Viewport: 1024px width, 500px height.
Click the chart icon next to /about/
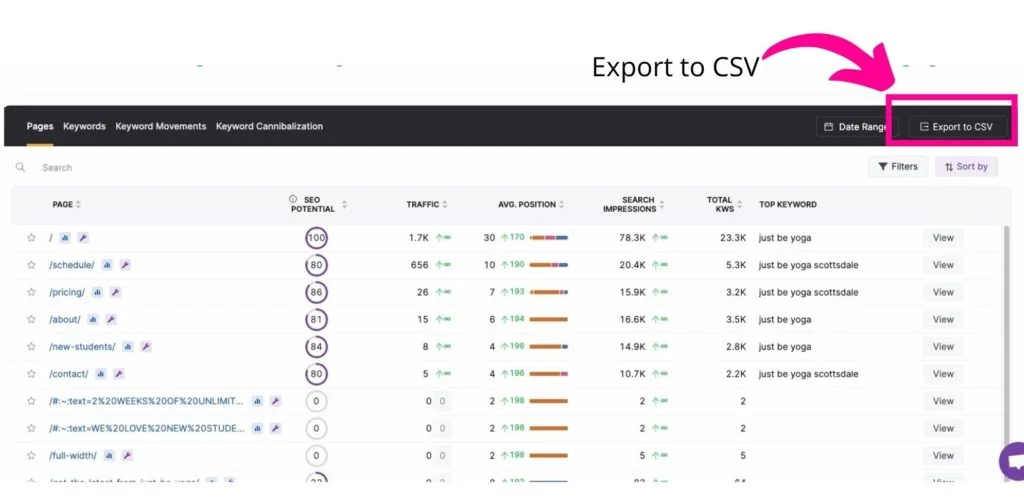93,320
